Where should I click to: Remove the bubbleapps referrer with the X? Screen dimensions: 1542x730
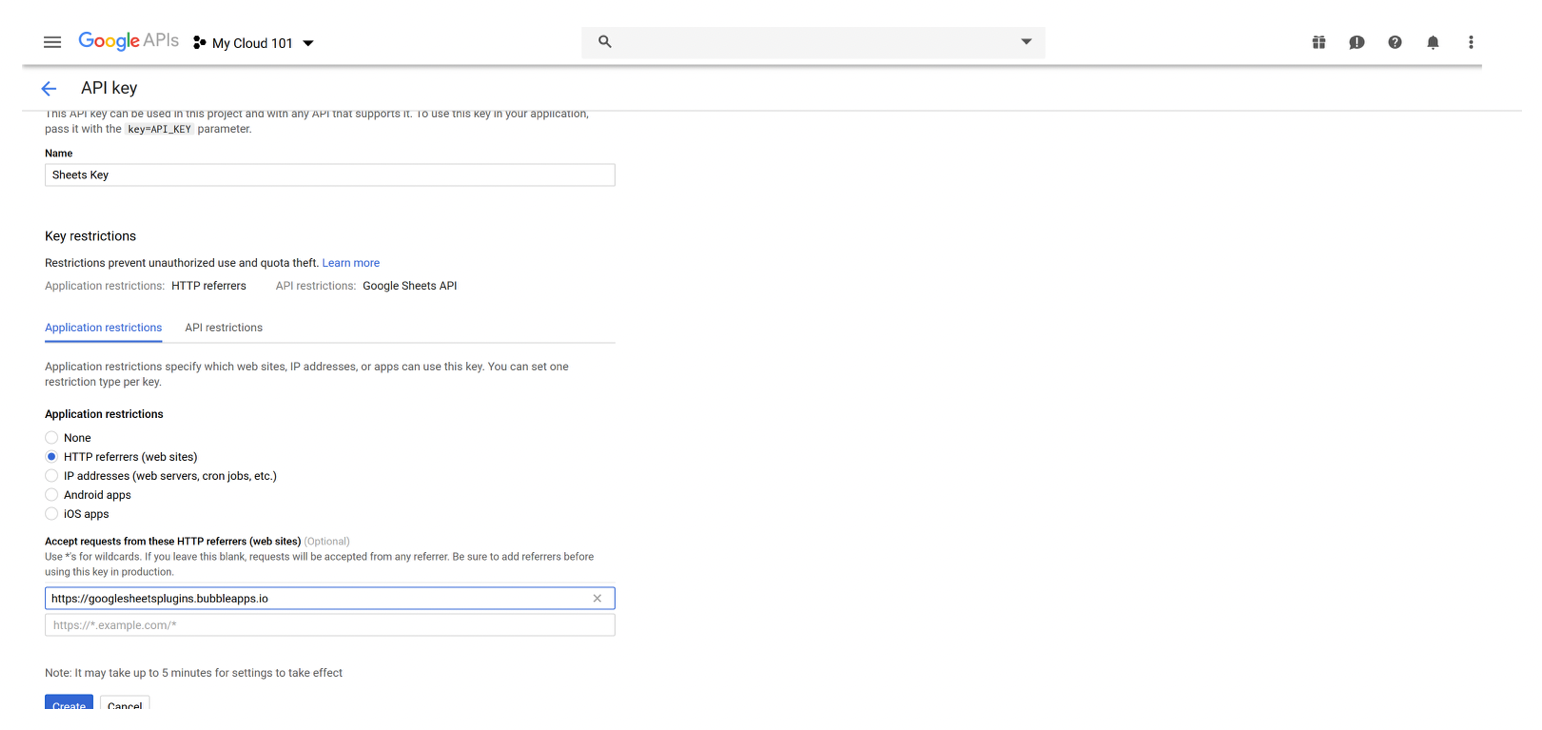coord(597,598)
